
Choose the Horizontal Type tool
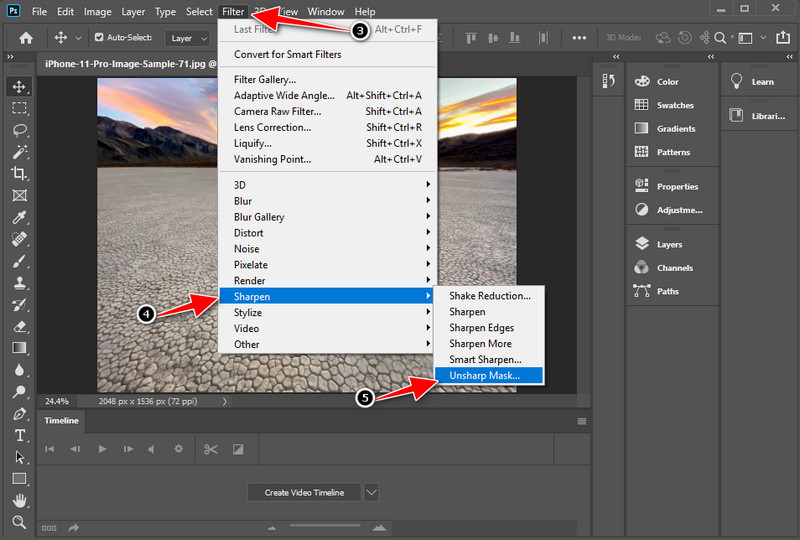pos(19,436)
